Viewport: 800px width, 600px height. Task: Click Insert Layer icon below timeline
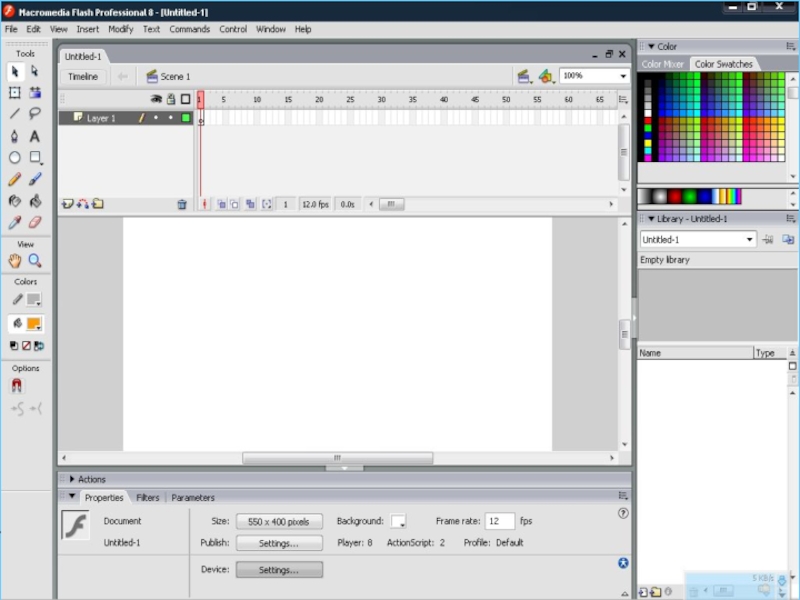[x=67, y=204]
